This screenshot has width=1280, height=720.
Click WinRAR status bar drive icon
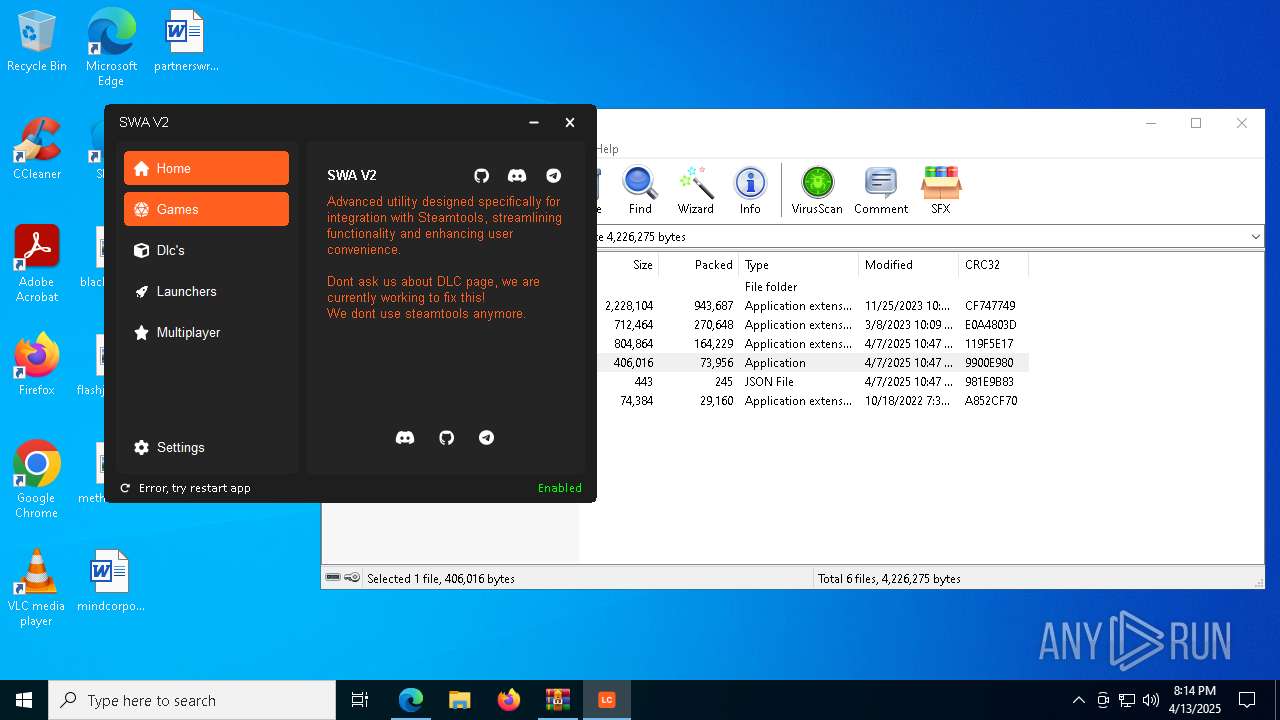[x=333, y=578]
